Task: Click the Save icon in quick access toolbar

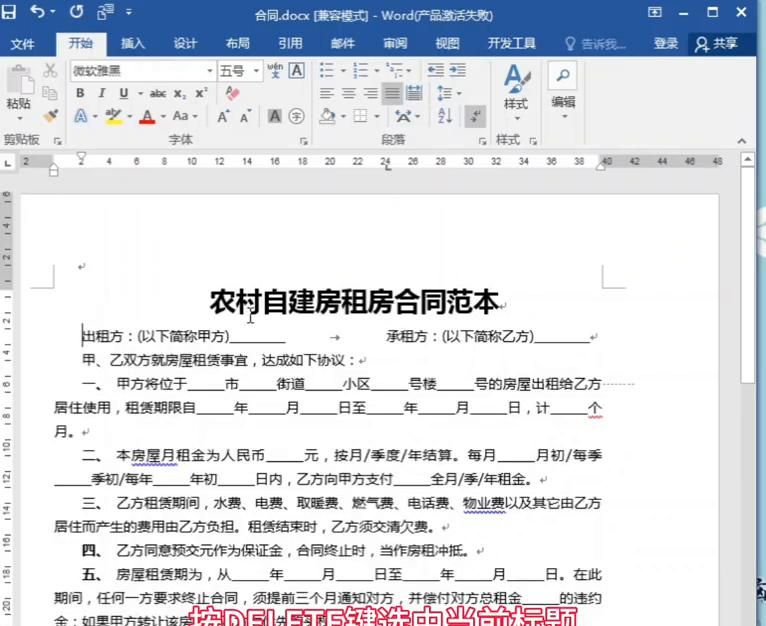Action: pyautogui.click(x=8, y=11)
